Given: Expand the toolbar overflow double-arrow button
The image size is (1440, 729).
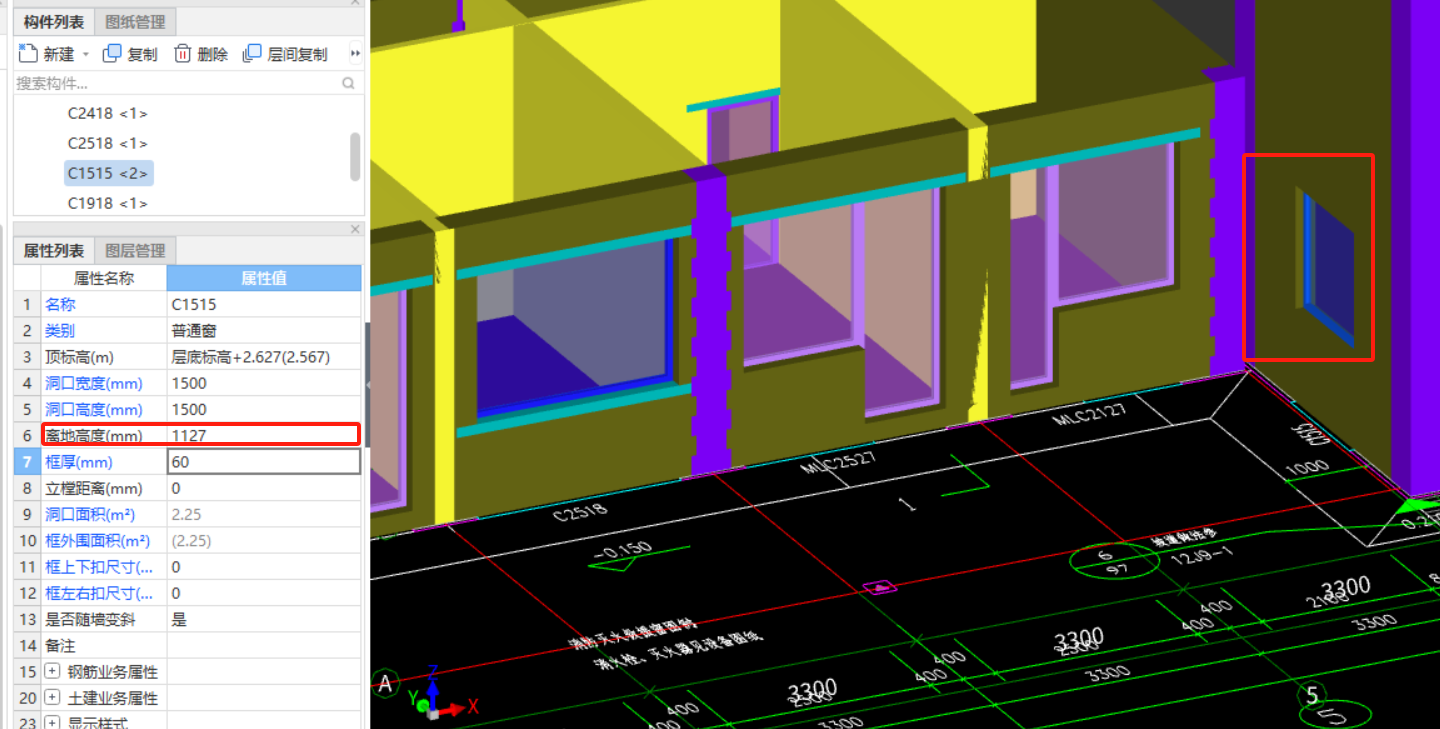Looking at the screenshot, I should (355, 54).
